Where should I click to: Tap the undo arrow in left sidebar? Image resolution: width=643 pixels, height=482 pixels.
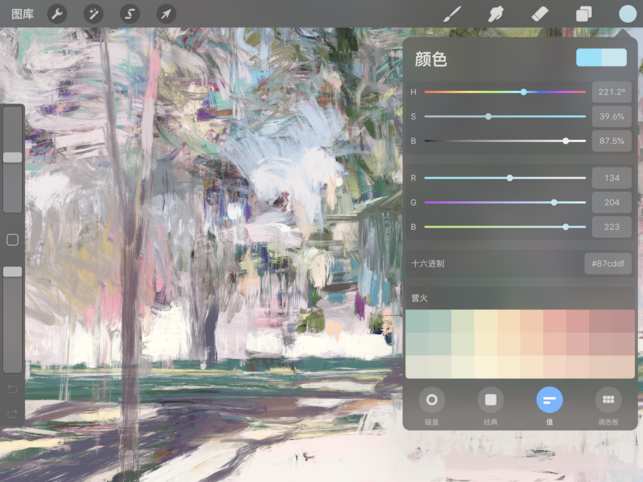point(13,389)
